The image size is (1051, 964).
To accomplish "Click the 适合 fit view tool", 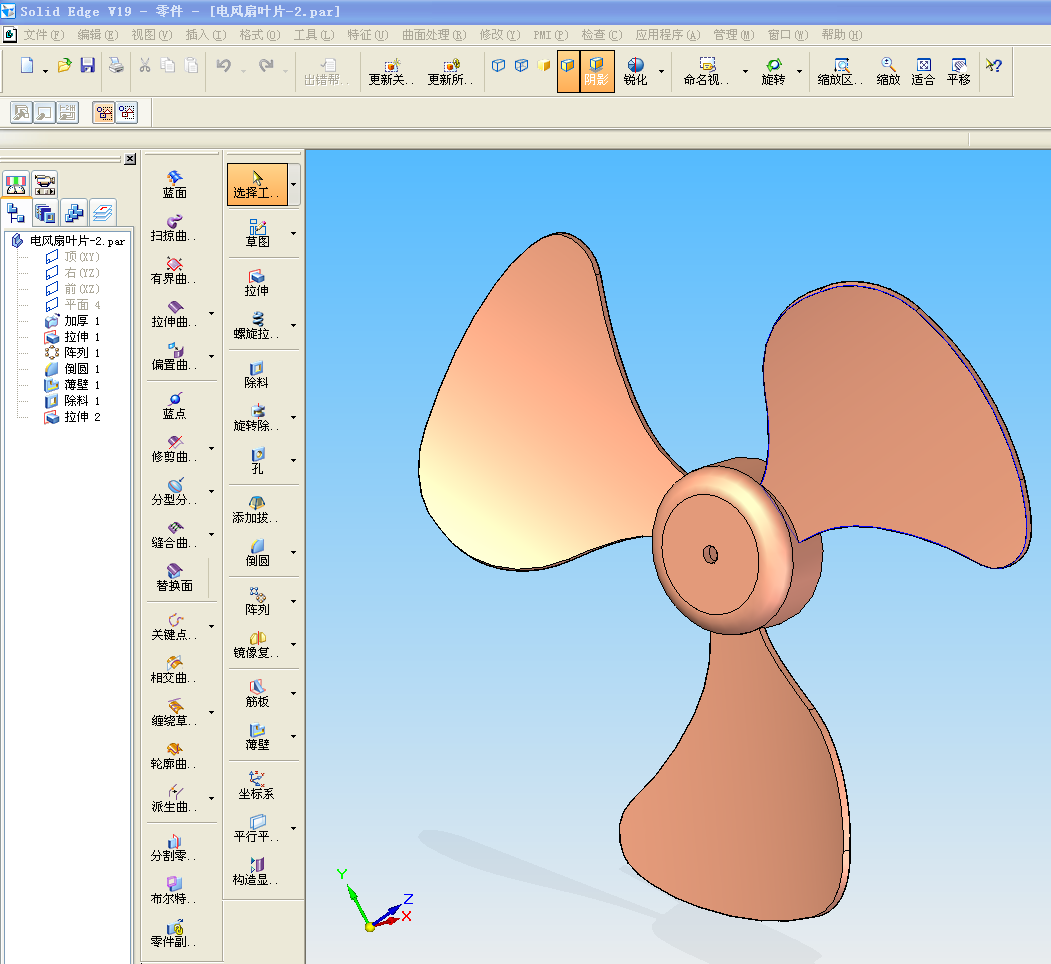I will point(923,71).
